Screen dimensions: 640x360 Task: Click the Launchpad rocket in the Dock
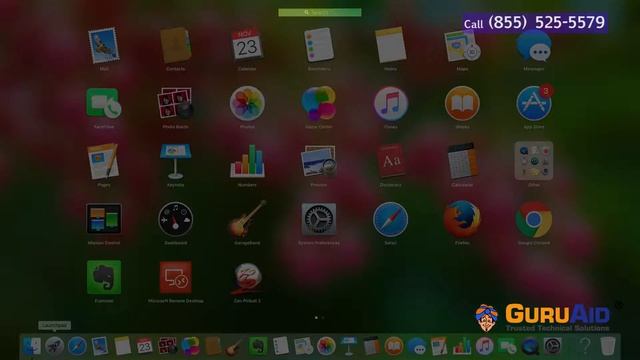[54, 346]
